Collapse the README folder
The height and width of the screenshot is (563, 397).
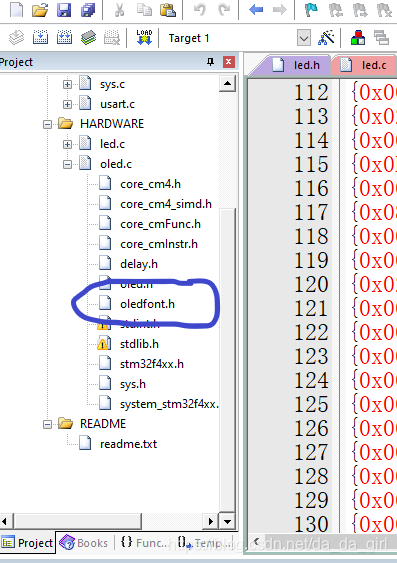[x=47, y=424]
